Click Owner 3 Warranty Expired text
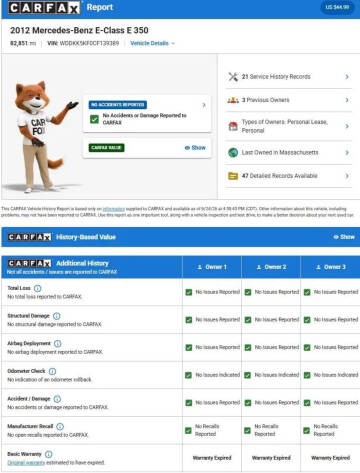The image size is (360, 473). tap(331, 458)
